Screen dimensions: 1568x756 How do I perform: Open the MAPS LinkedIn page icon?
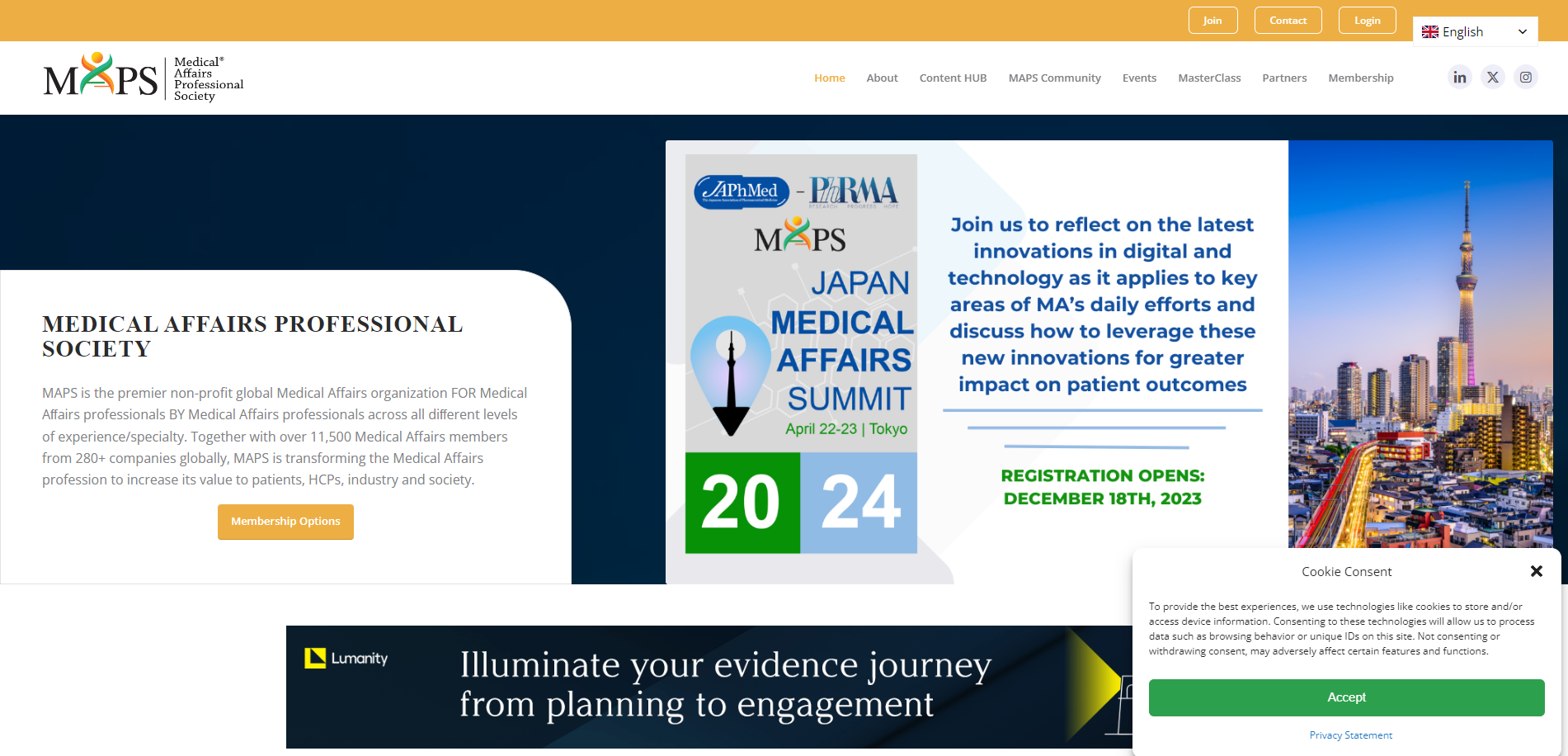(1459, 78)
